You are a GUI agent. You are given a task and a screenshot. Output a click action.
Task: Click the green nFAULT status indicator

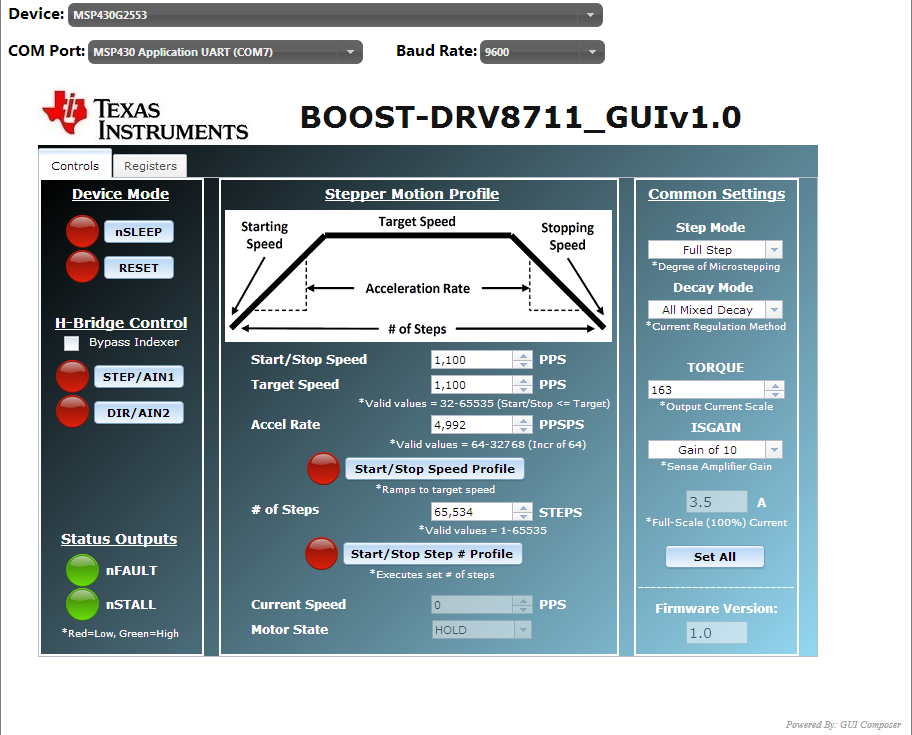(x=82, y=570)
